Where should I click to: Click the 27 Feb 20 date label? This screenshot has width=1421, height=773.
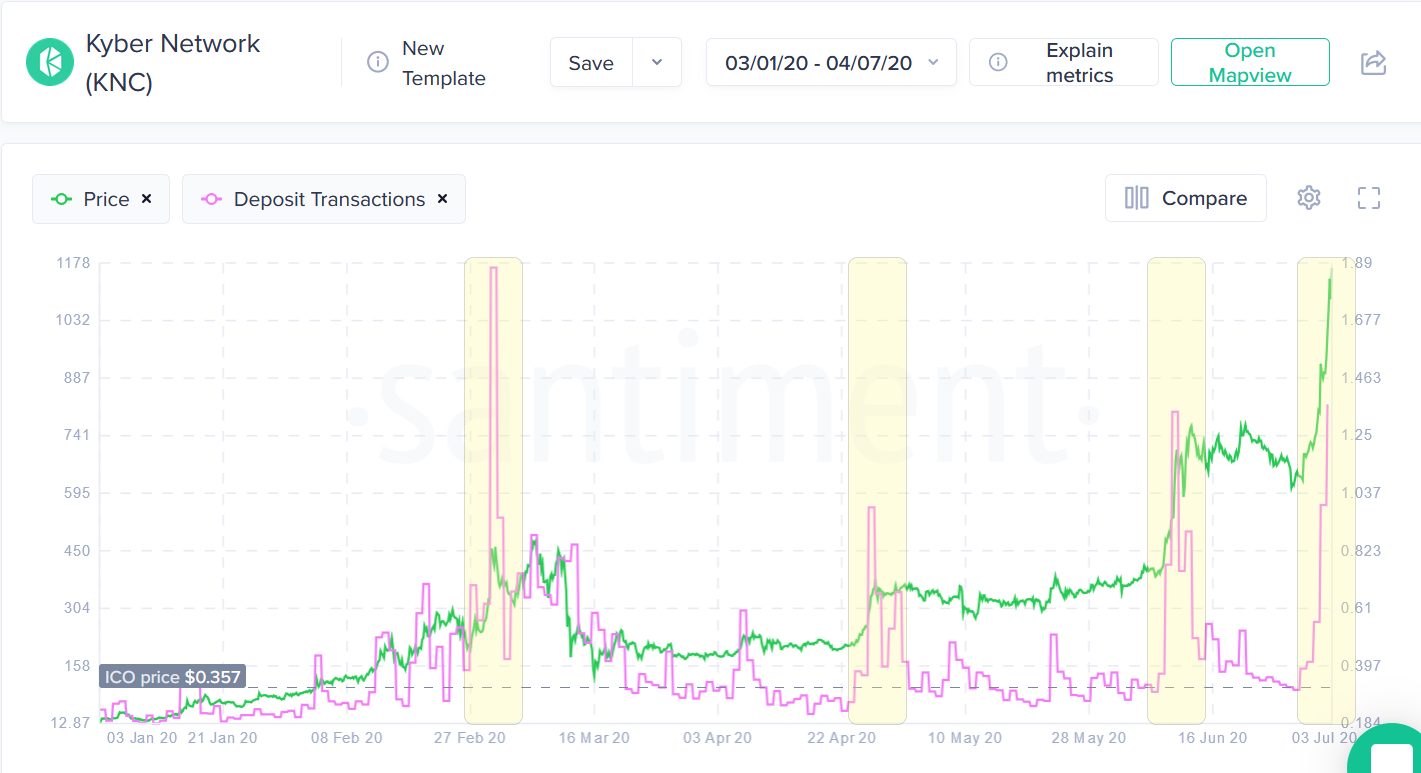470,739
